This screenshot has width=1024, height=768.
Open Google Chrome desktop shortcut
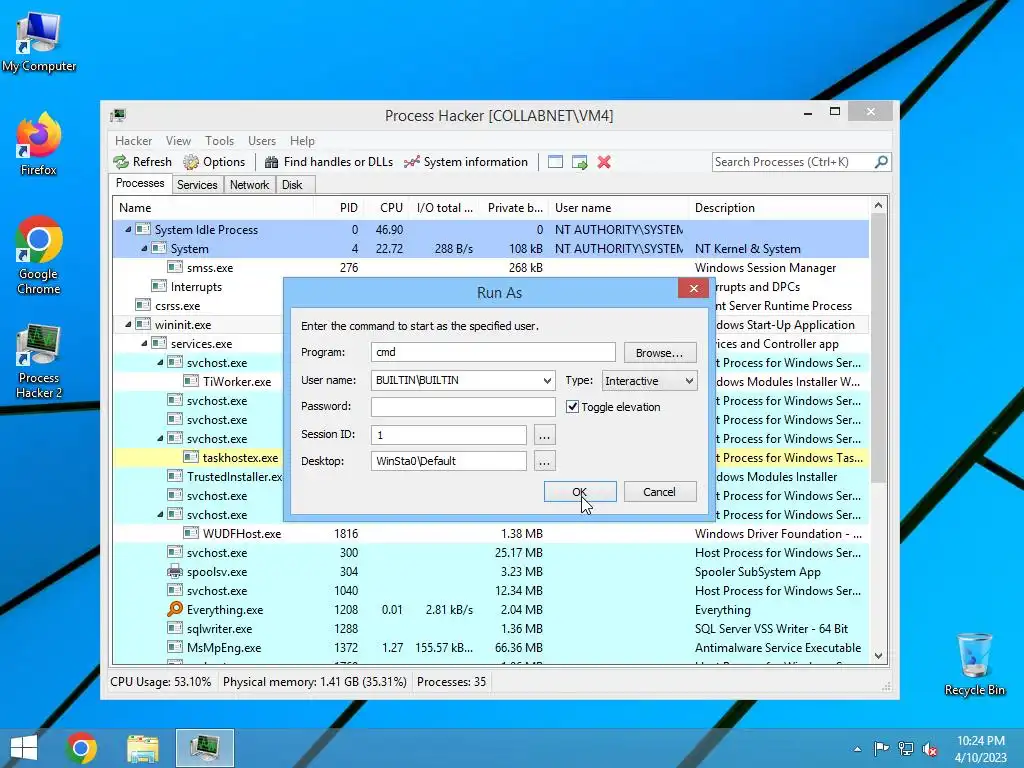coord(39,255)
